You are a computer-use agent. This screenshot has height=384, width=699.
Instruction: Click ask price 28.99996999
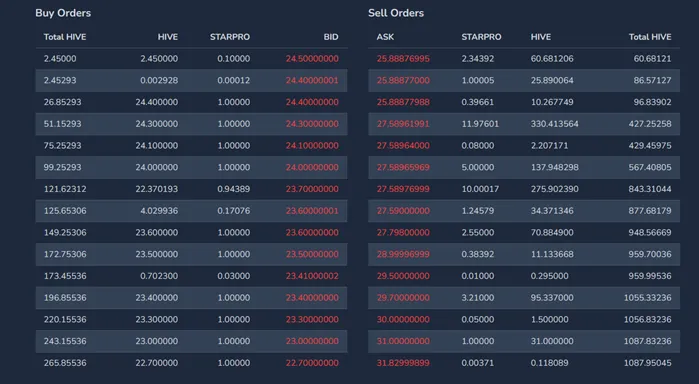pyautogui.click(x=403, y=254)
